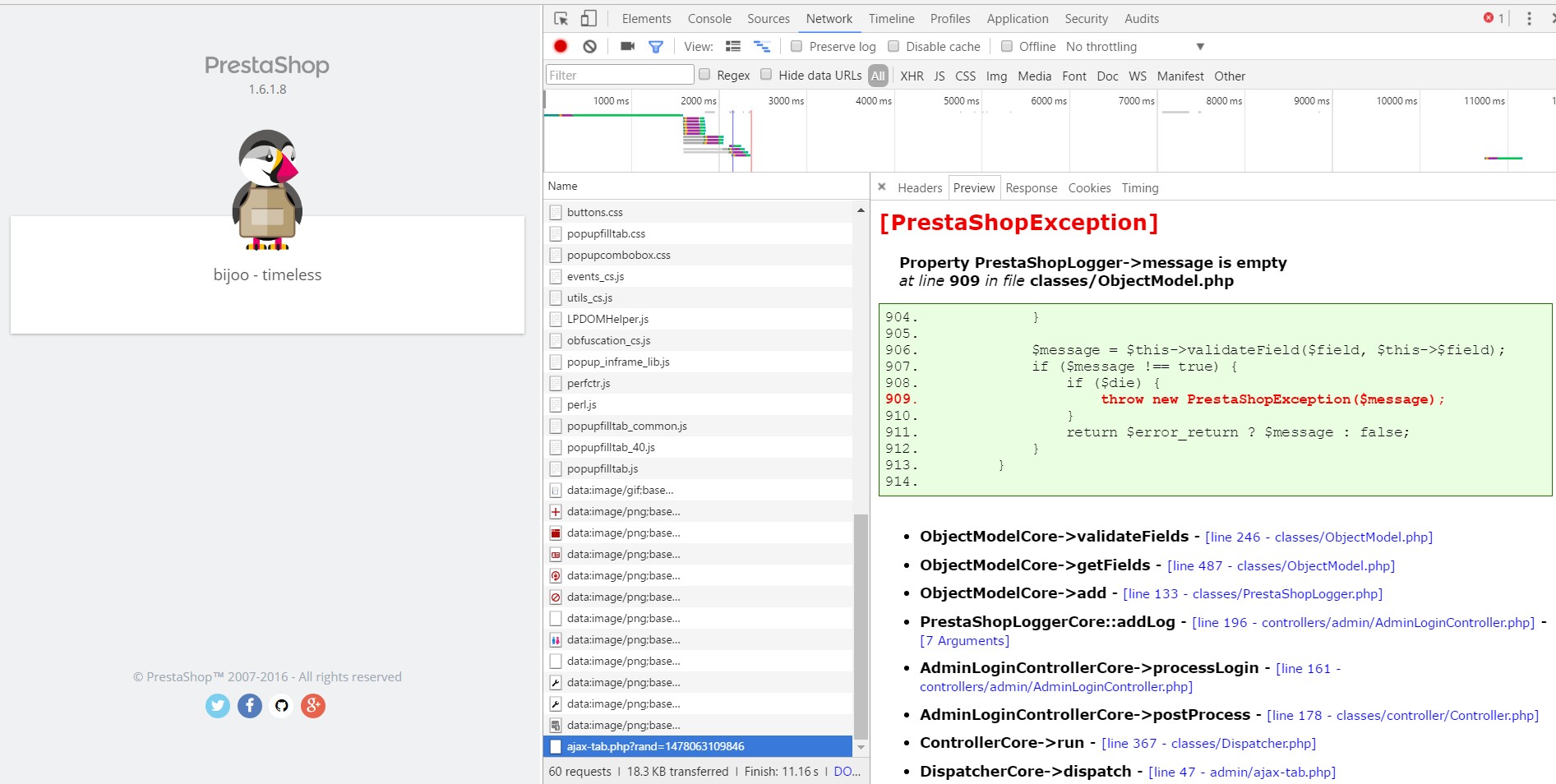Switch to the Console tab
This screenshot has width=1556, height=784.
(709, 18)
